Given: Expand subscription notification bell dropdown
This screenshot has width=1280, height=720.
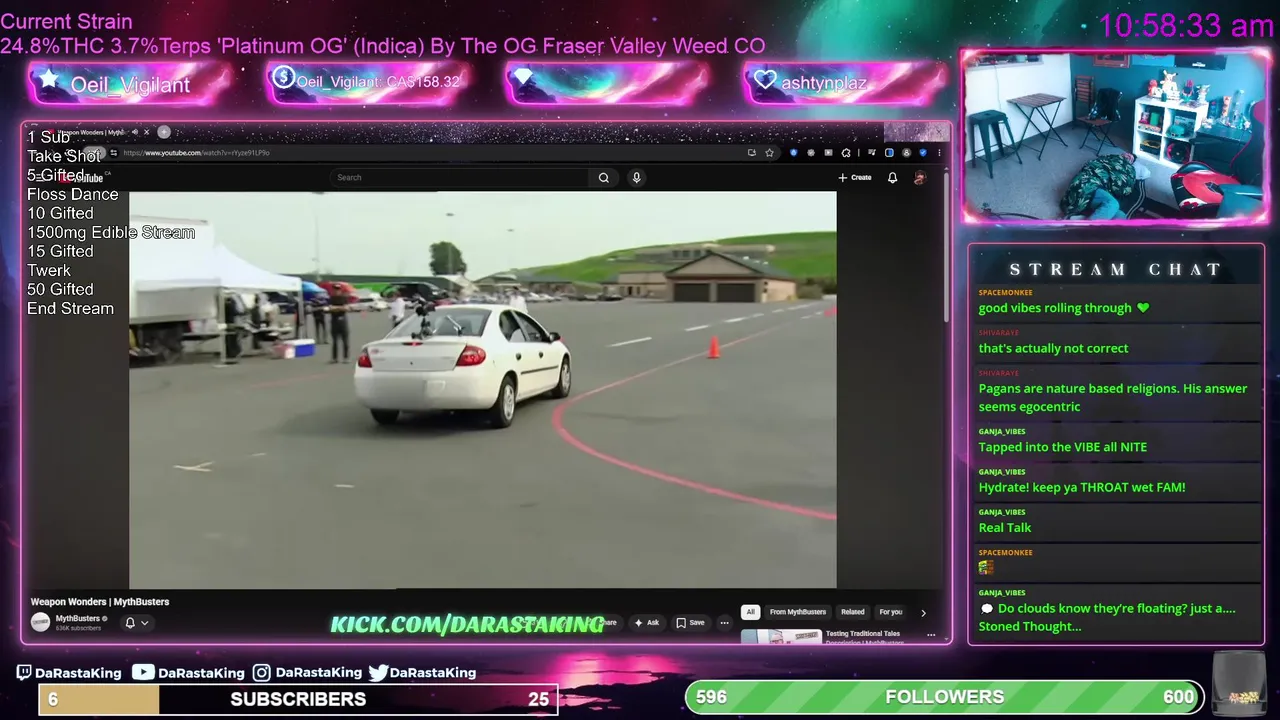Looking at the screenshot, I should (137, 622).
